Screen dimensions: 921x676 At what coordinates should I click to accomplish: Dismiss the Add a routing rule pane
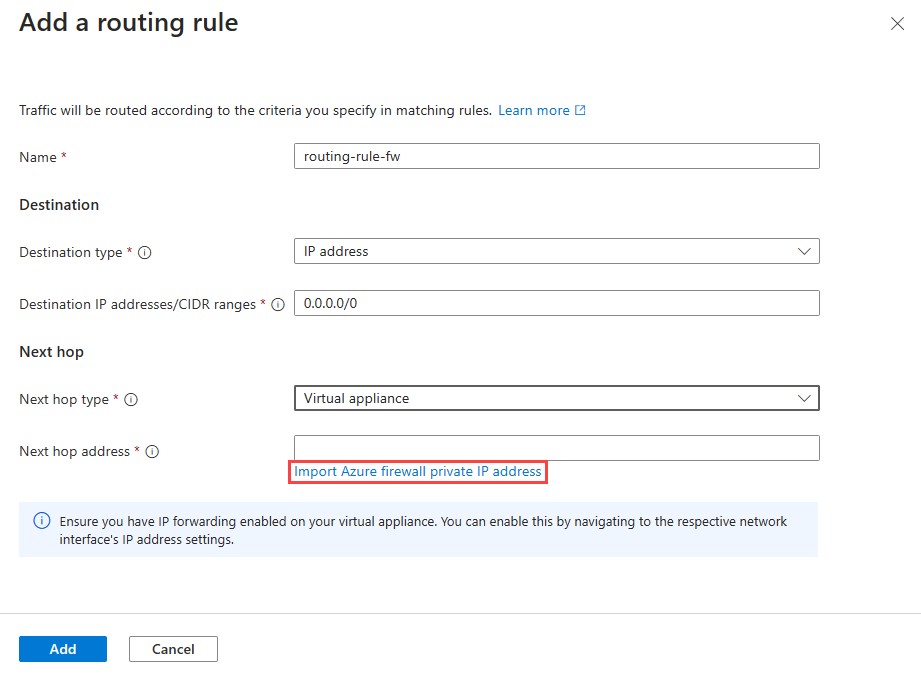(x=897, y=23)
